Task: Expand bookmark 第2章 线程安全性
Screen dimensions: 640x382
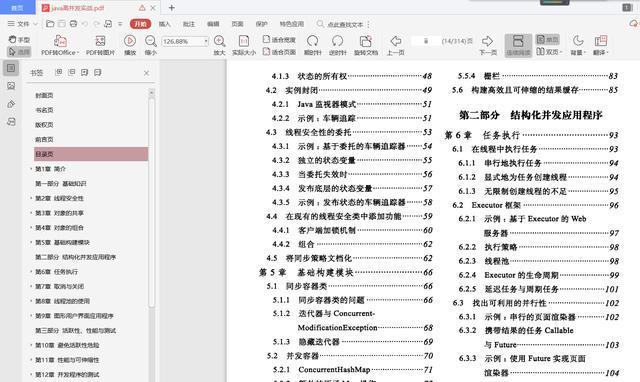Action: pos(31,198)
